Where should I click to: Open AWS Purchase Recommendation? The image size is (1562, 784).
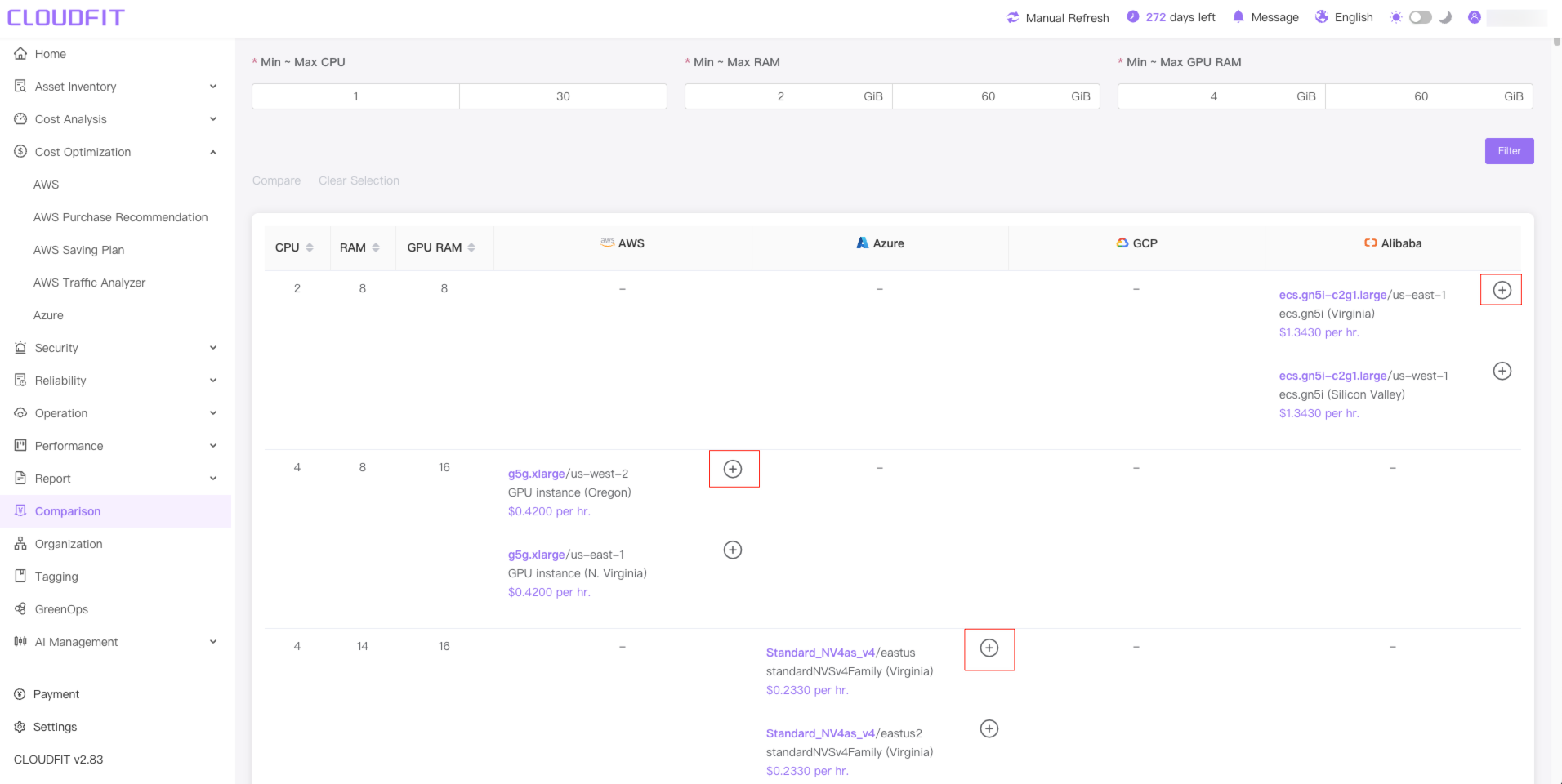tap(121, 217)
